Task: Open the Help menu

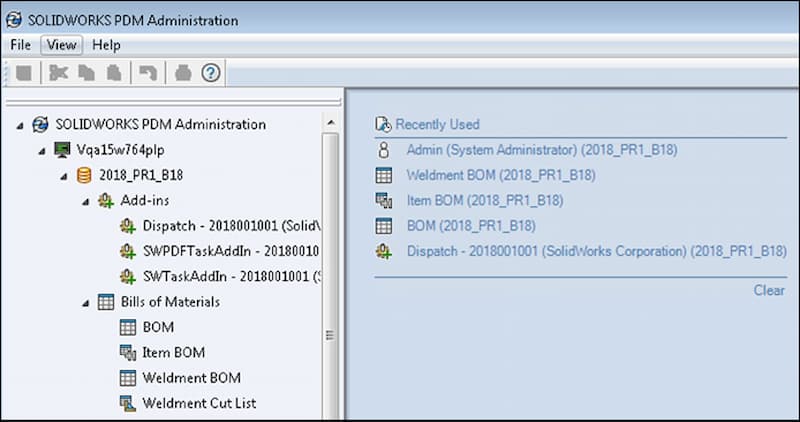Action: [x=106, y=45]
